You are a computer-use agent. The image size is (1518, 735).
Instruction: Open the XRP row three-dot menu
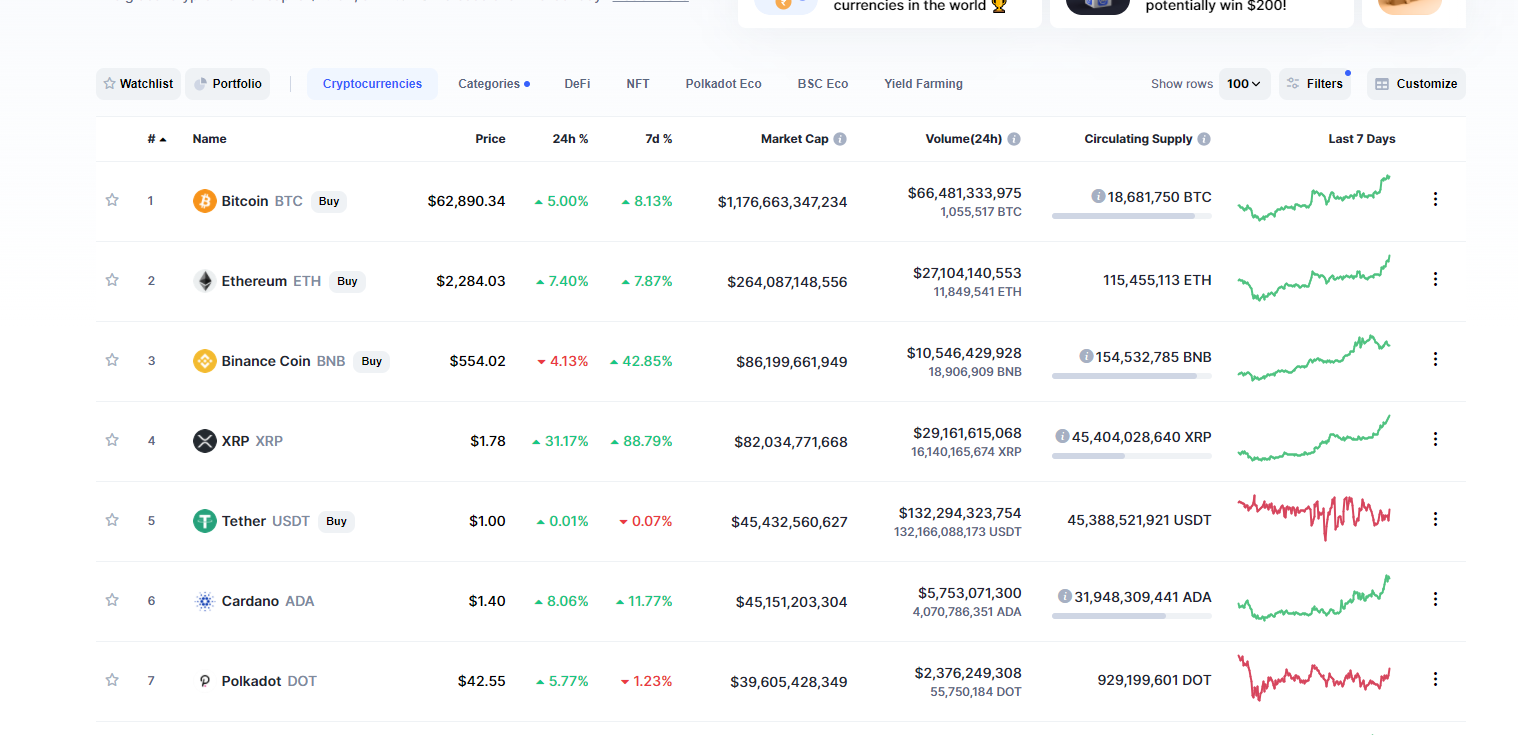(x=1435, y=439)
